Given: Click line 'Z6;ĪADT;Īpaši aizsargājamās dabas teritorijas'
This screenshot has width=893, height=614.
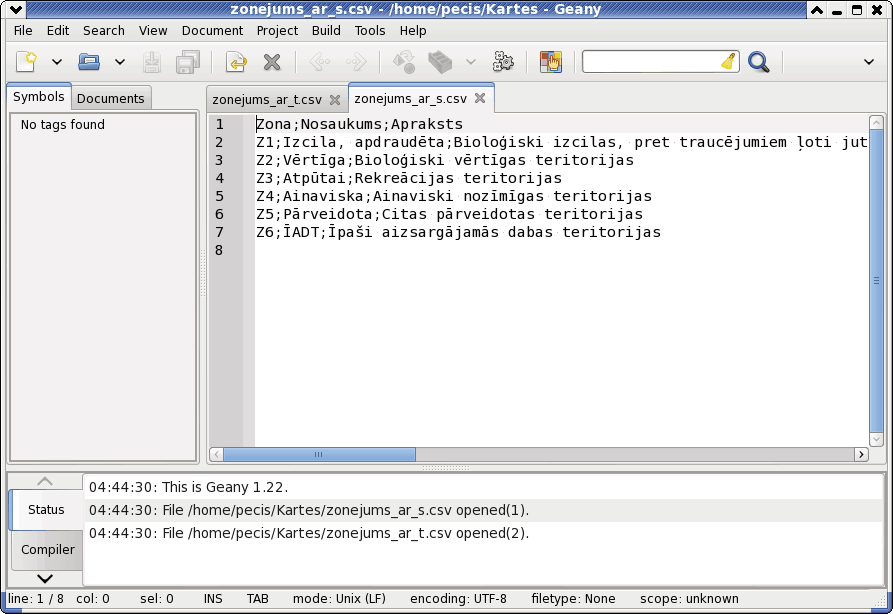Looking at the screenshot, I should [458, 232].
